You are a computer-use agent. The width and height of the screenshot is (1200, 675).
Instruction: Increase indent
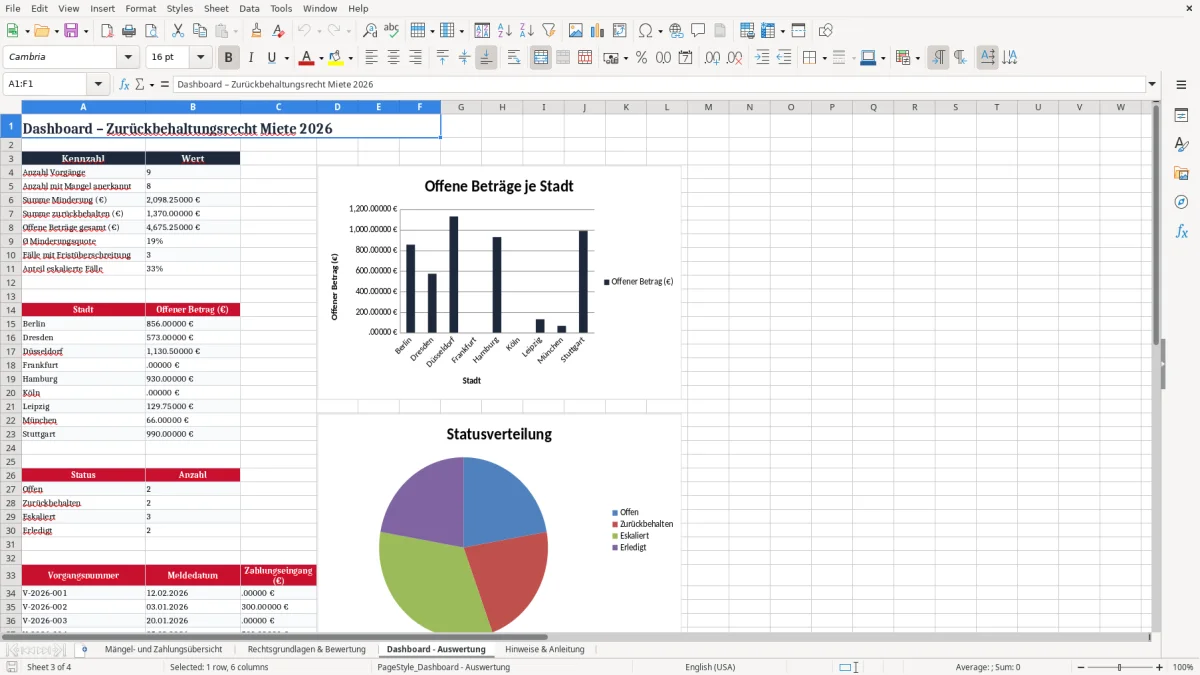click(x=762, y=58)
